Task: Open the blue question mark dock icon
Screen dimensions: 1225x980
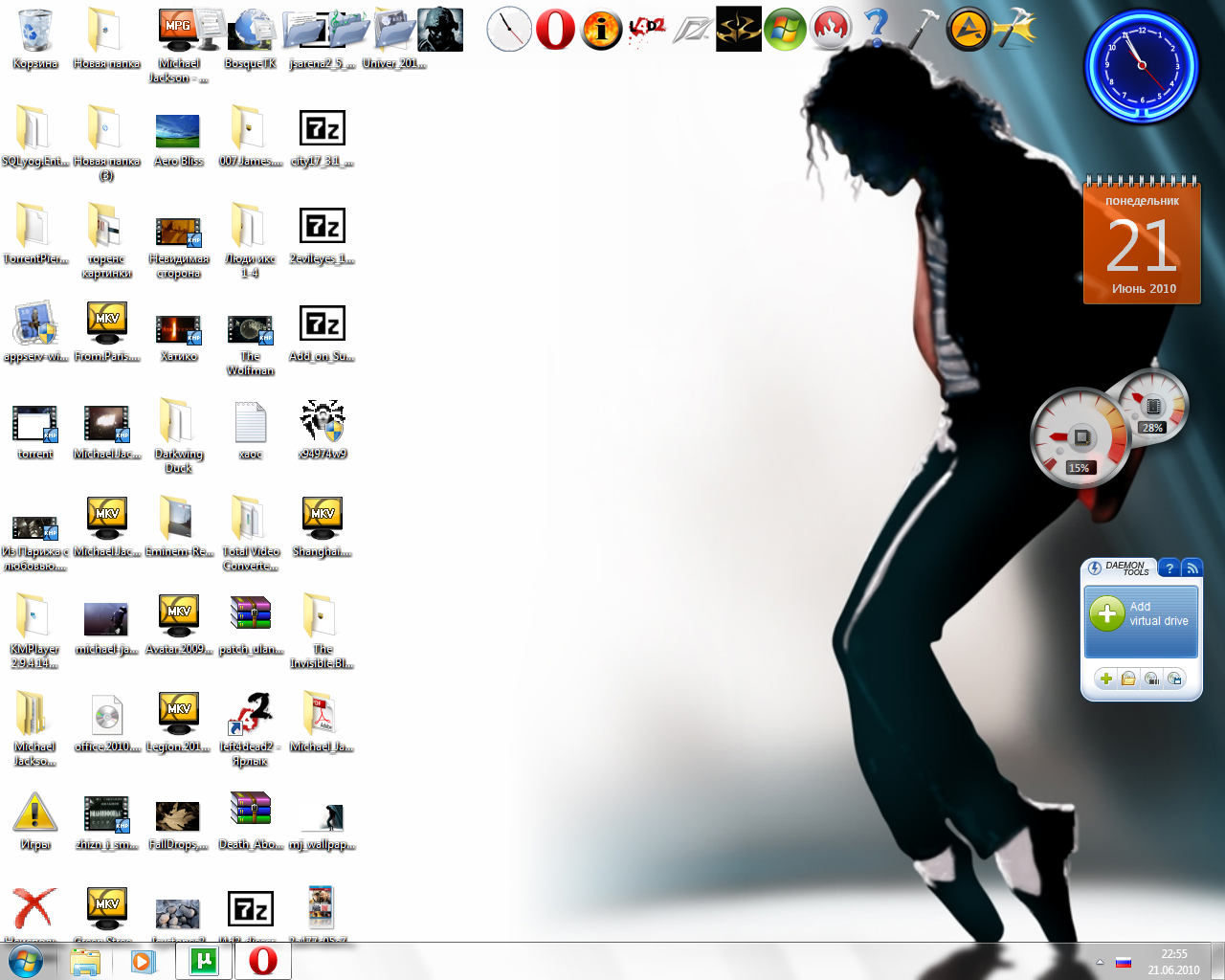Action: pos(876,29)
